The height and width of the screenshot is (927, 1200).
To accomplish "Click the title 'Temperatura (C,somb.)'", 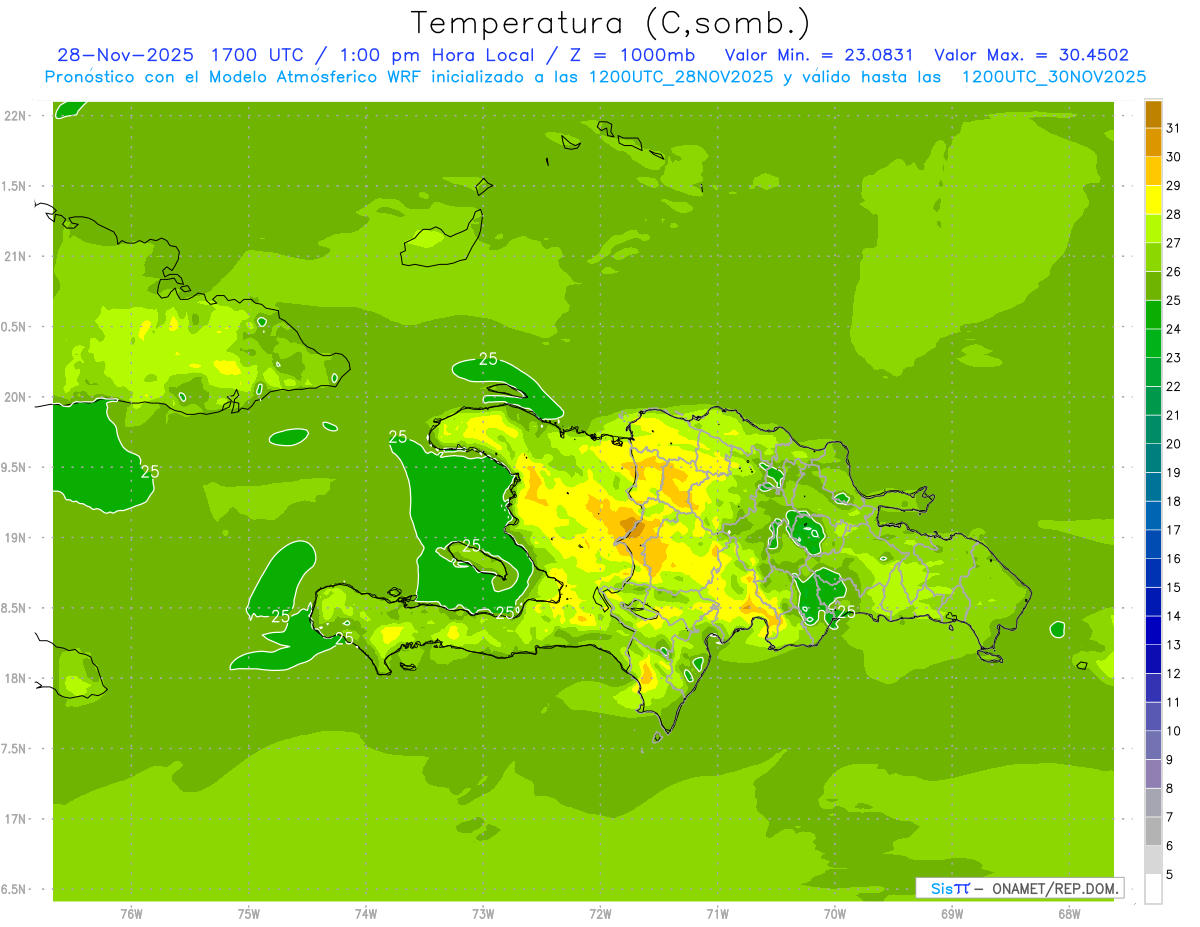I will click(x=611, y=22).
